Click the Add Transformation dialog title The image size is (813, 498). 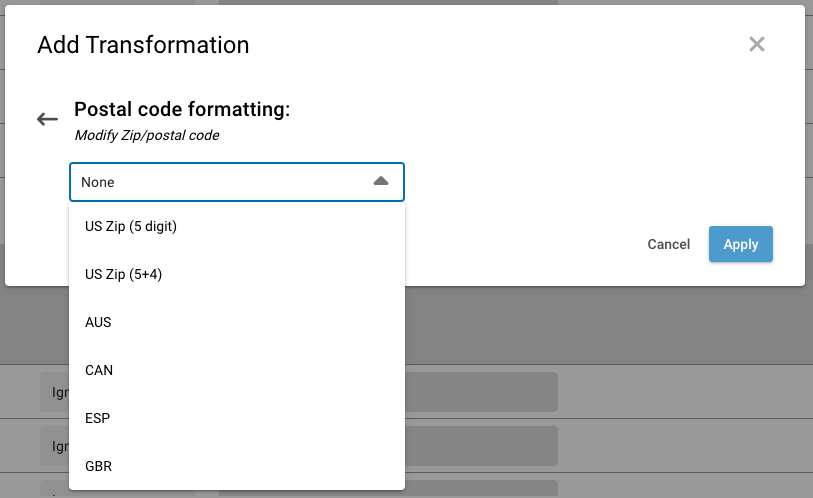143,45
